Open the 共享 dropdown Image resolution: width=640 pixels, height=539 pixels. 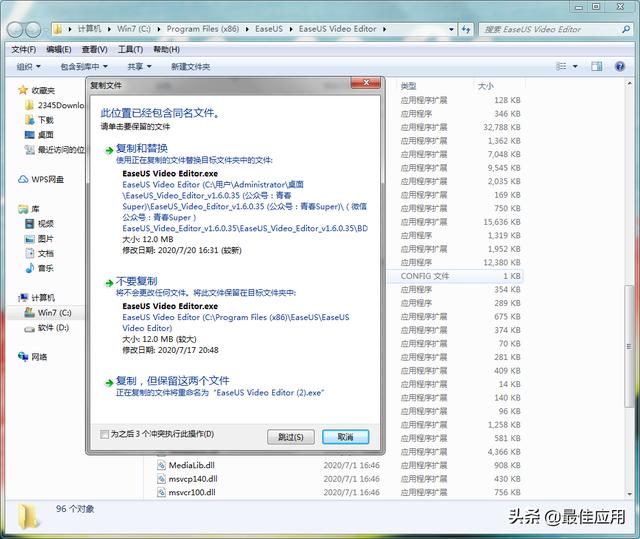point(139,67)
